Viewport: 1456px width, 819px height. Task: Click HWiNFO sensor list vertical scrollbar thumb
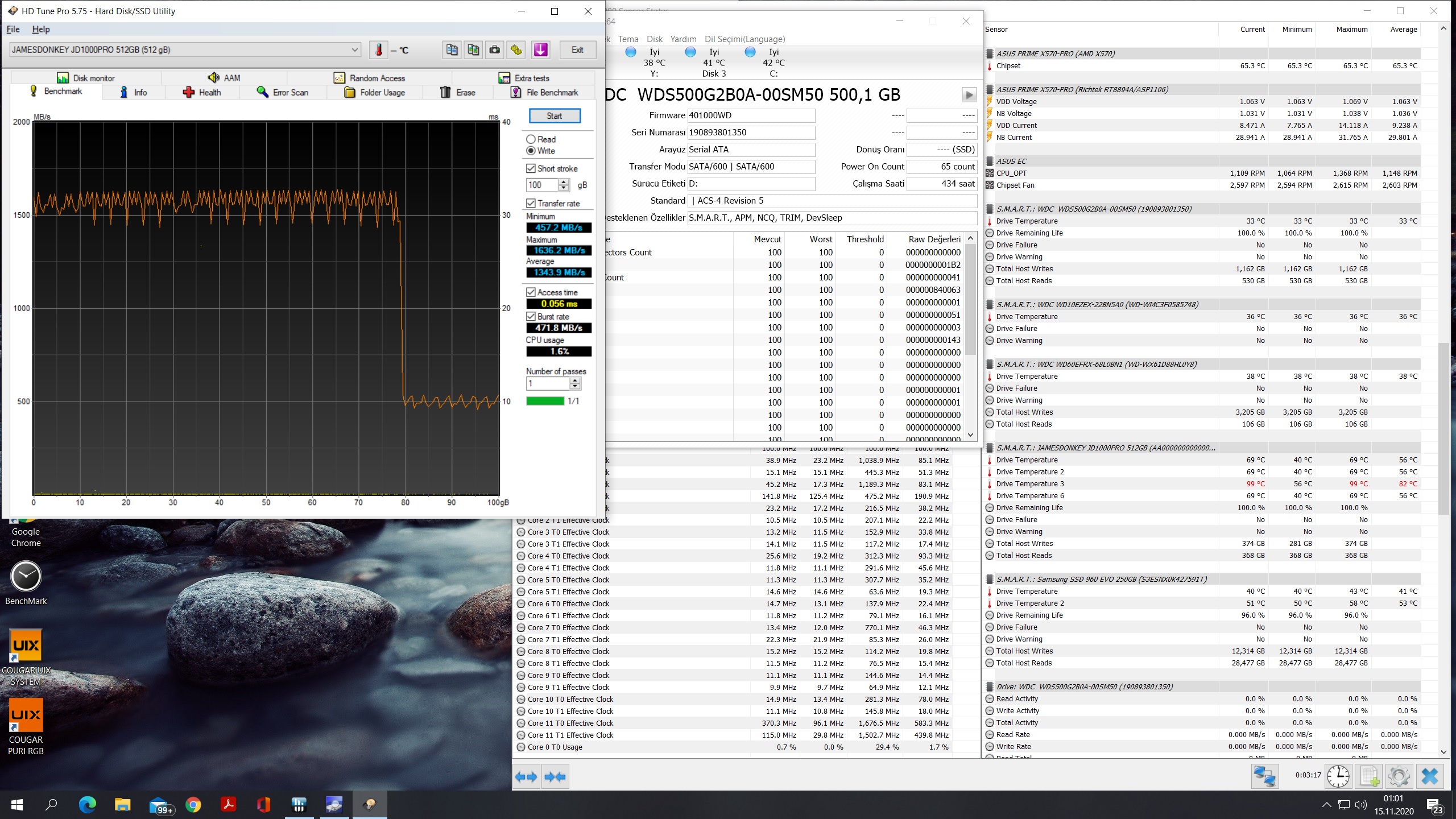[x=1443, y=429]
